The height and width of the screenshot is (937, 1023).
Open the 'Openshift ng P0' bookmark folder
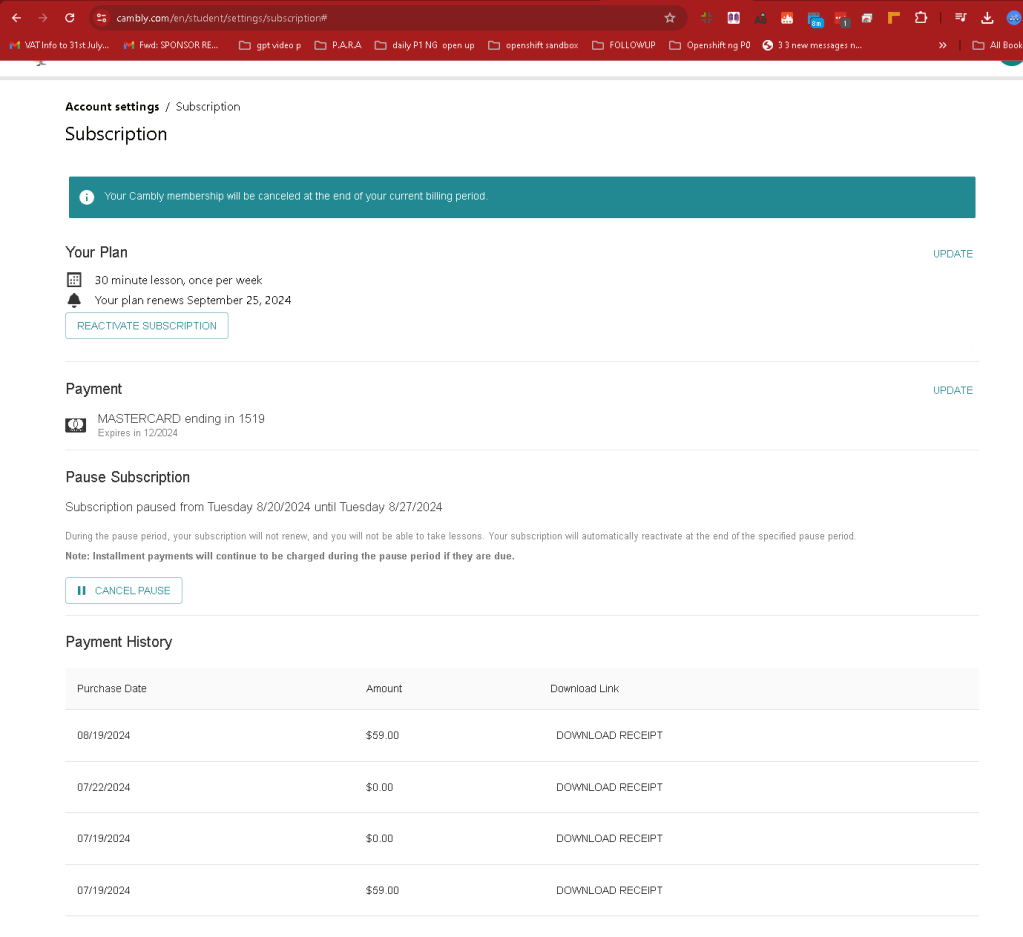[x=710, y=45]
